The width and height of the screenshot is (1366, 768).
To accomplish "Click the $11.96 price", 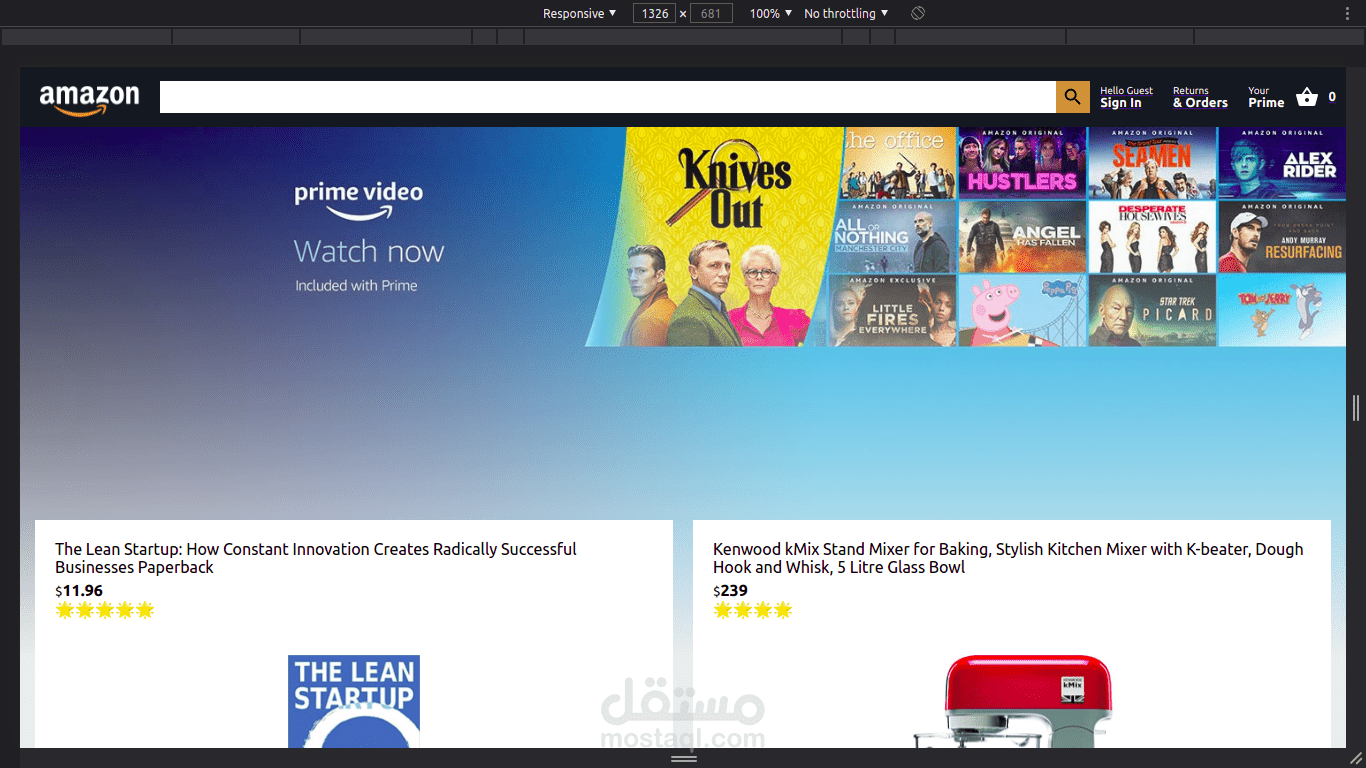I will pos(79,590).
